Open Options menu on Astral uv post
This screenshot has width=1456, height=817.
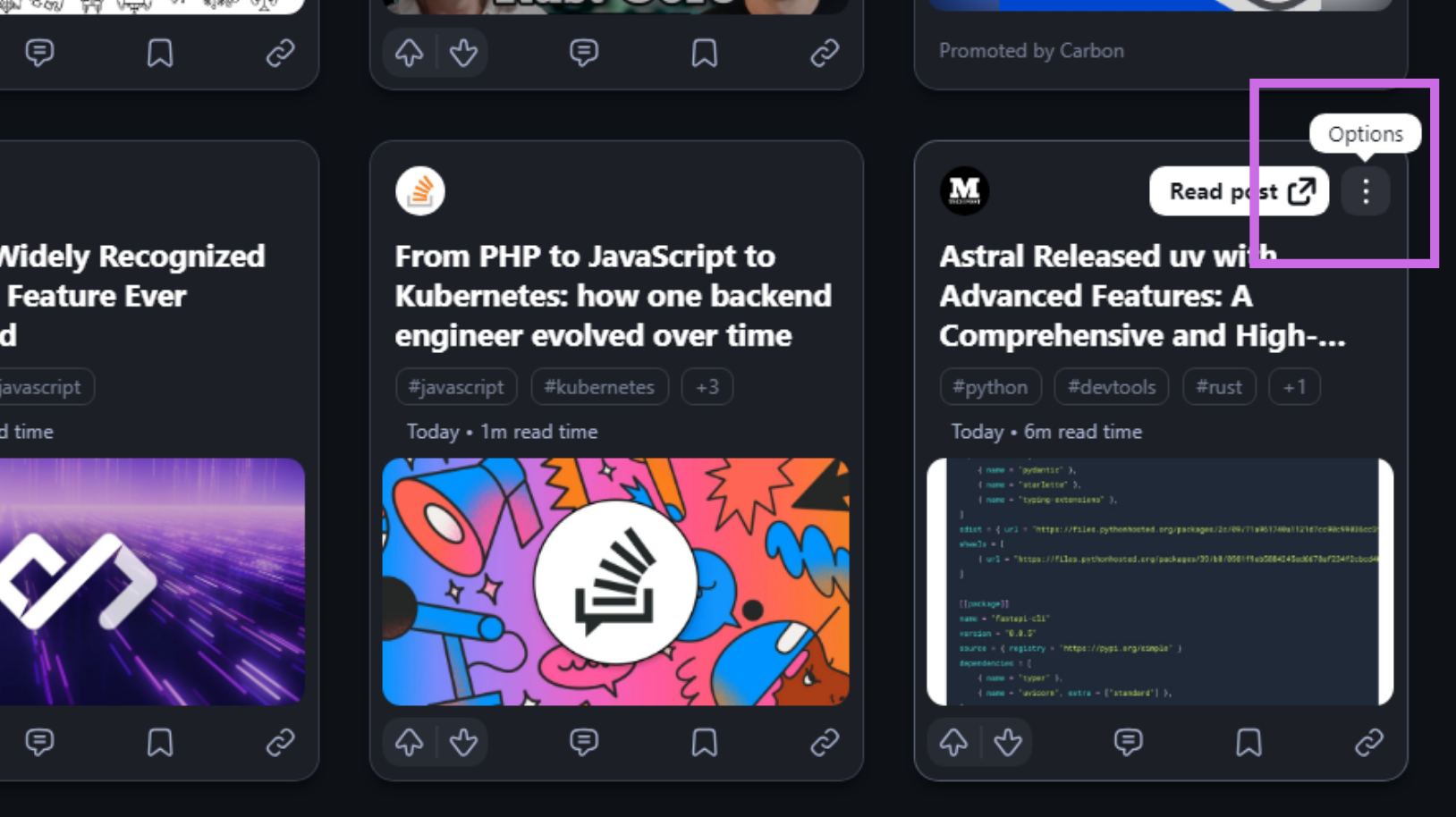pos(1366,191)
